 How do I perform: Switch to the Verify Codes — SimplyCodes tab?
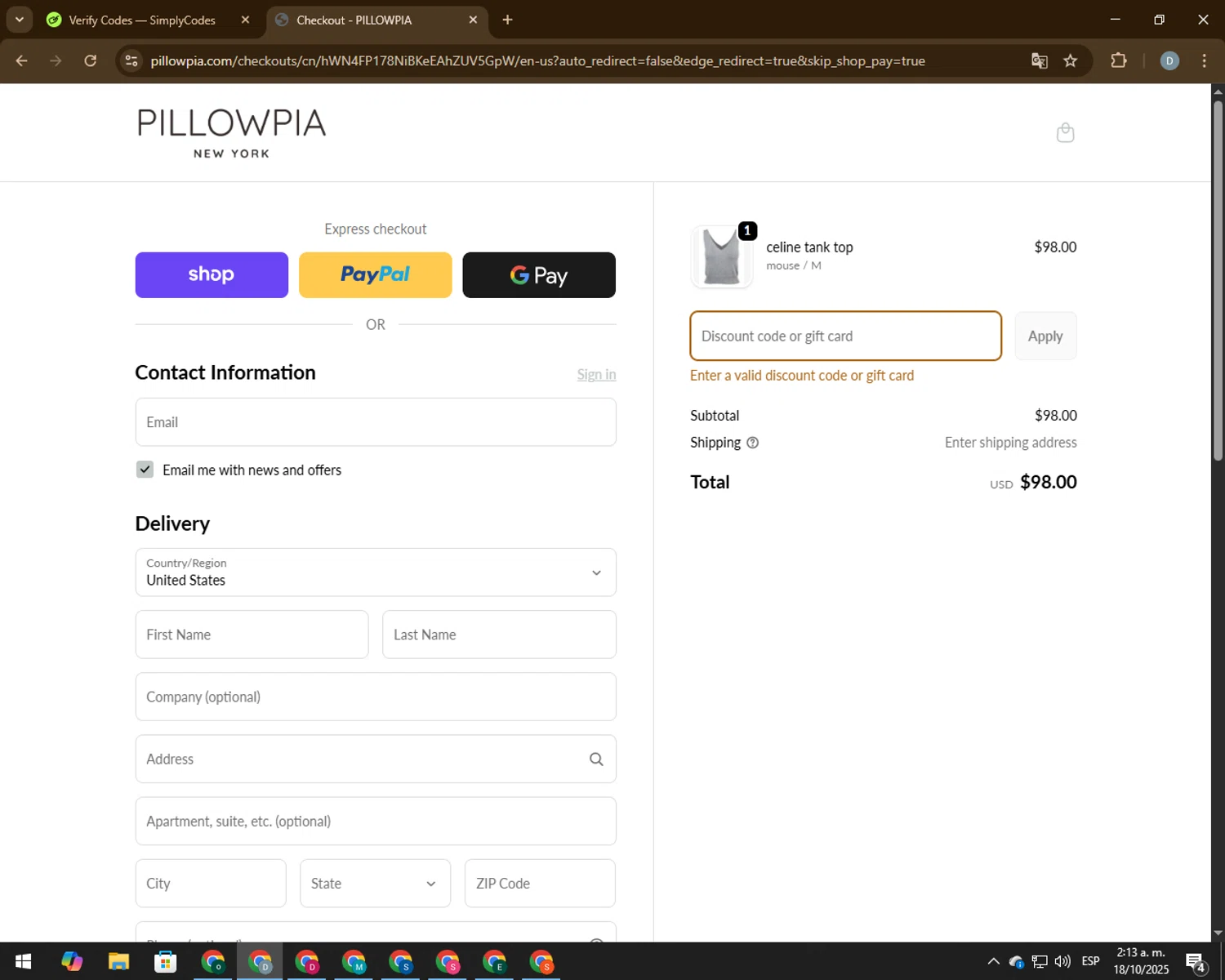[143, 20]
